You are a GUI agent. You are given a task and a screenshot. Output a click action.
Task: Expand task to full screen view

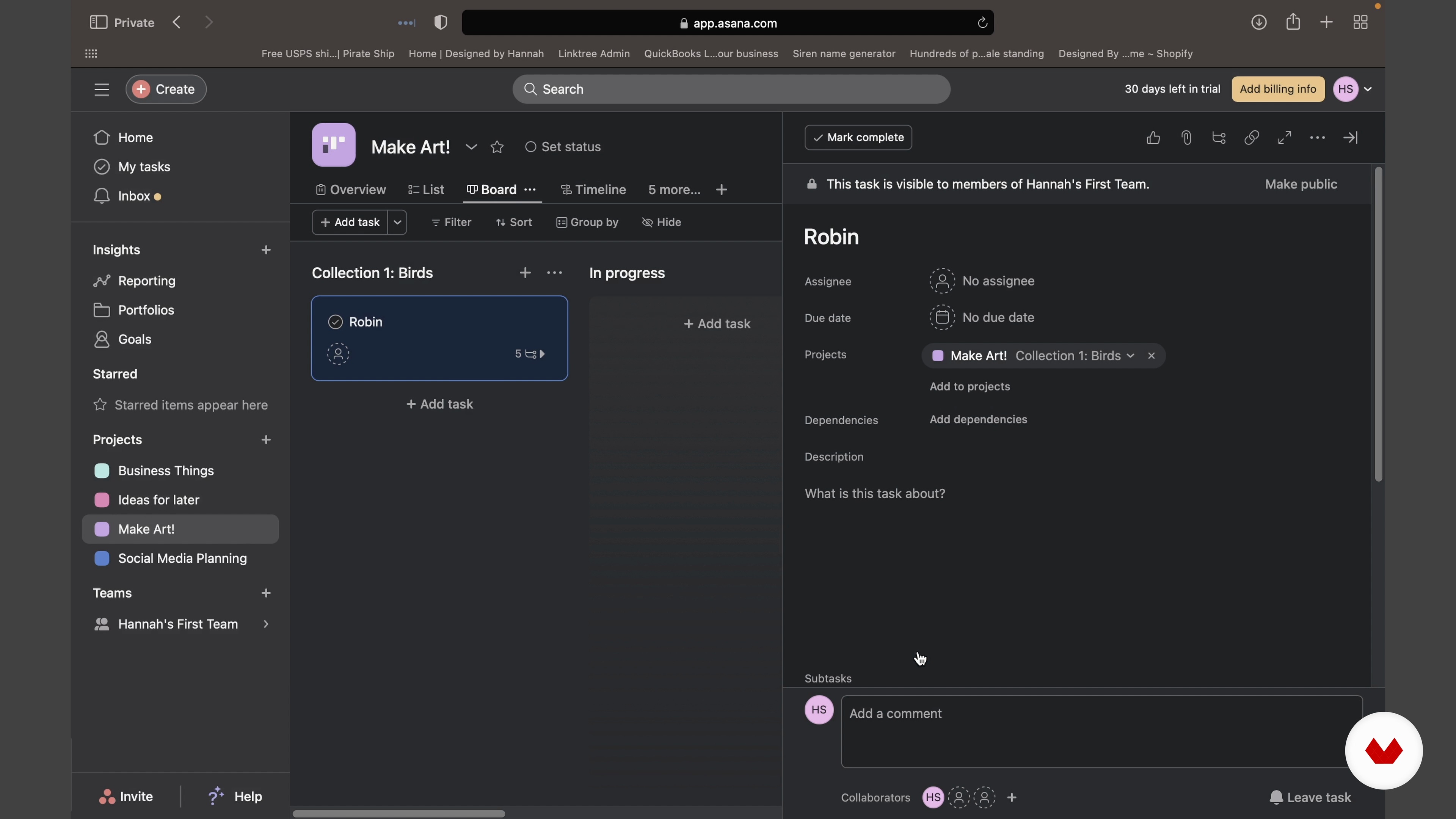click(1285, 137)
